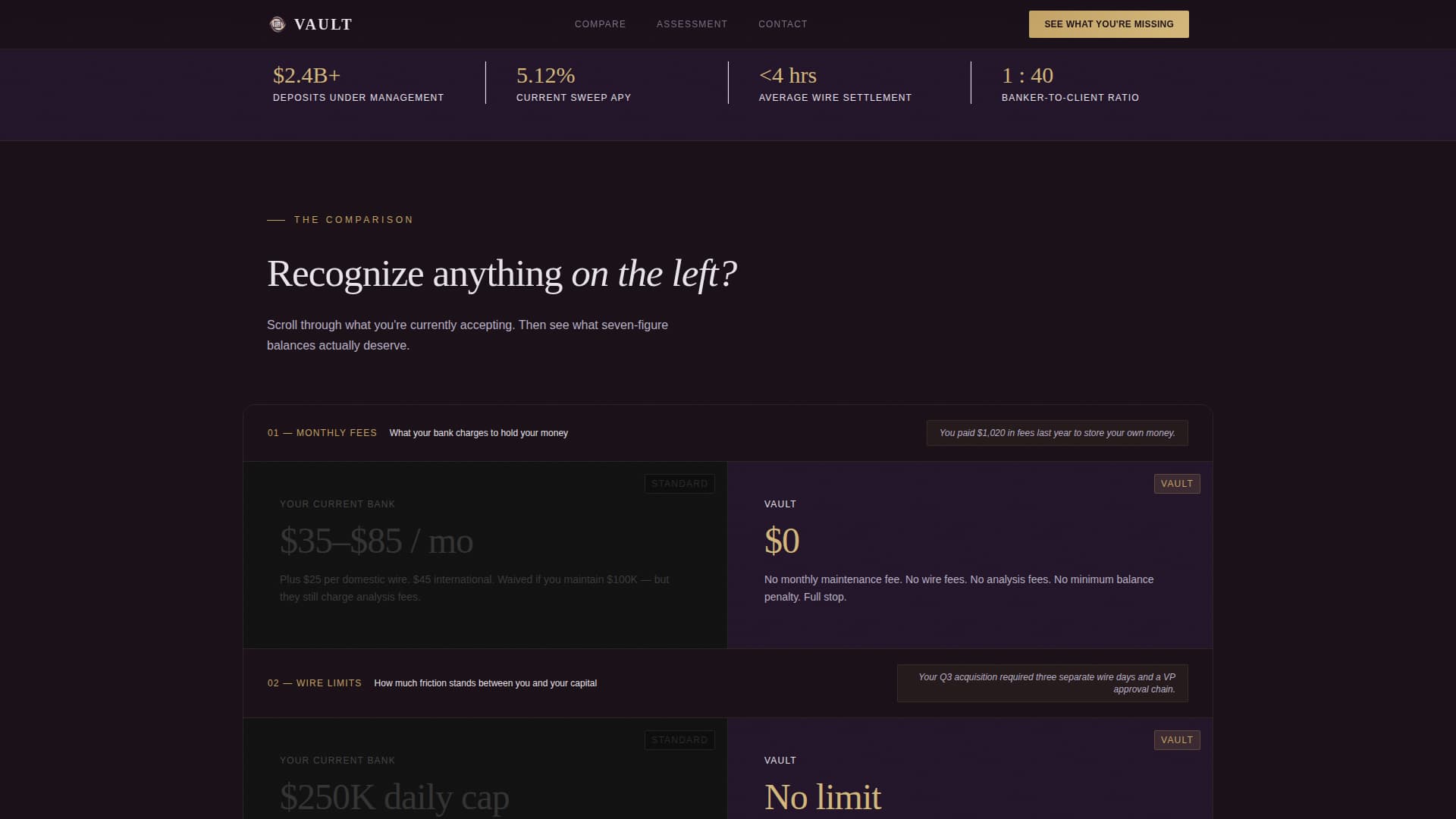This screenshot has width=1456, height=819.
Task: Select the 5.12% current sweep APY stat
Action: (x=545, y=76)
